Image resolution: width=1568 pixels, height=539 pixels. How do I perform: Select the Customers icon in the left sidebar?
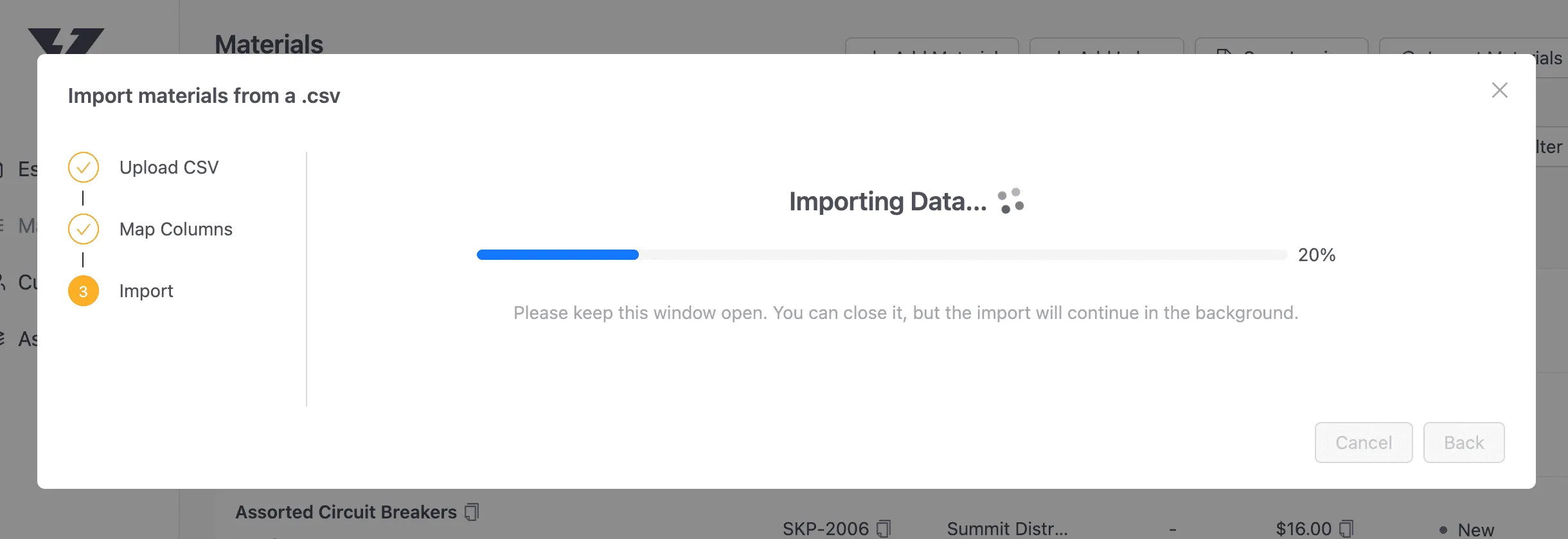click(x=3, y=282)
